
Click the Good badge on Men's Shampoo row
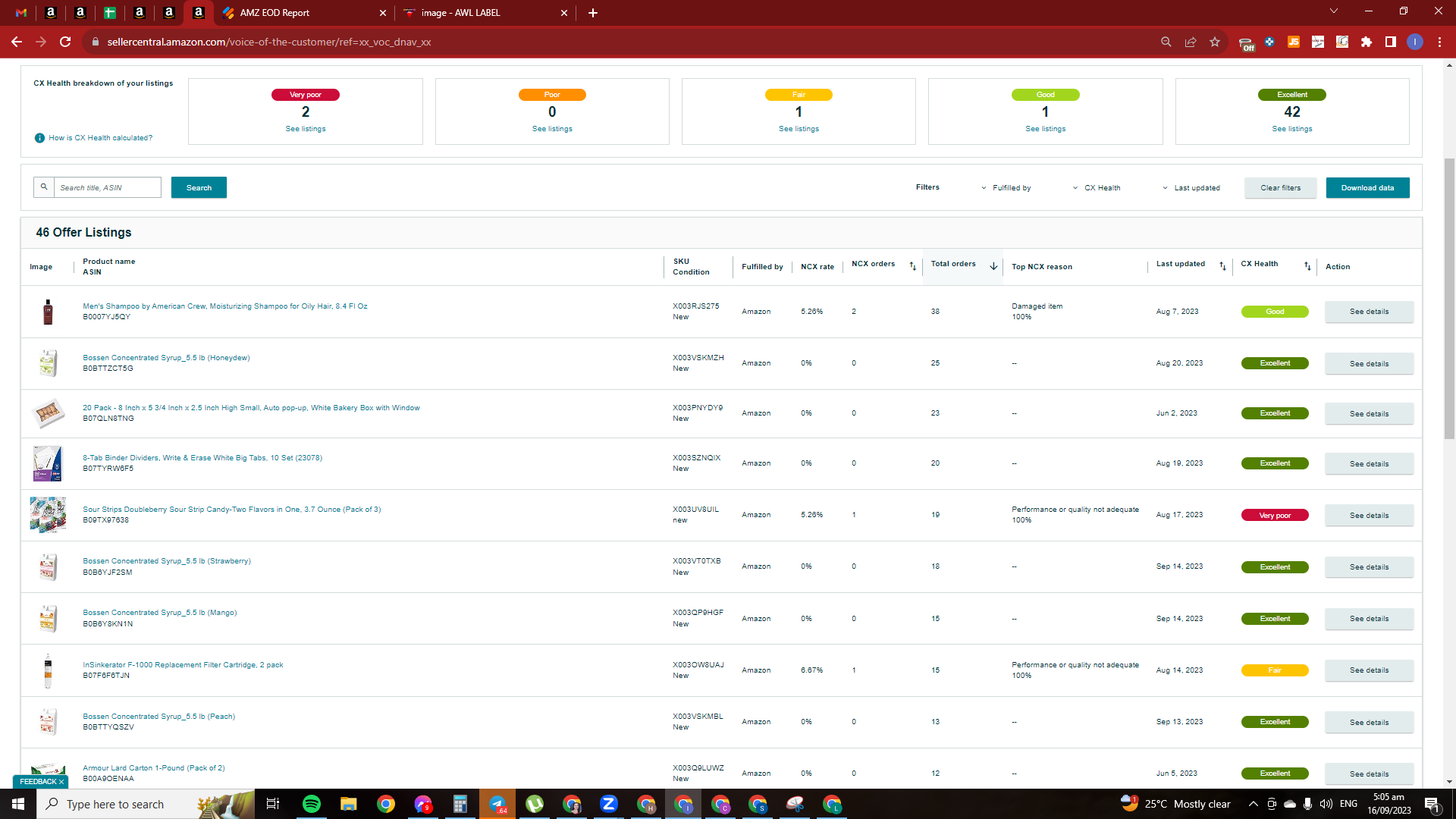click(x=1275, y=312)
